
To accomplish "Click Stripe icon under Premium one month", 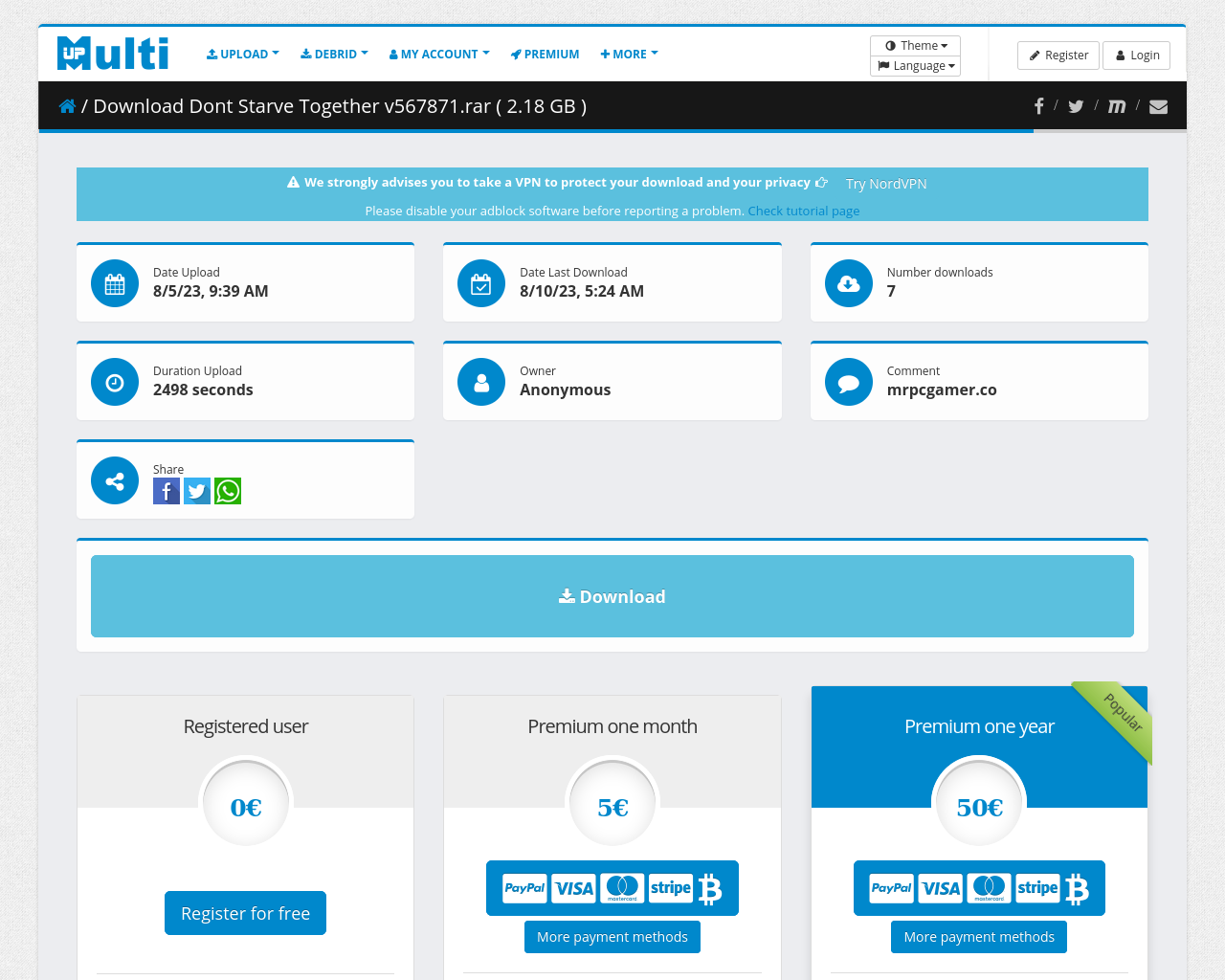I will pos(671,888).
